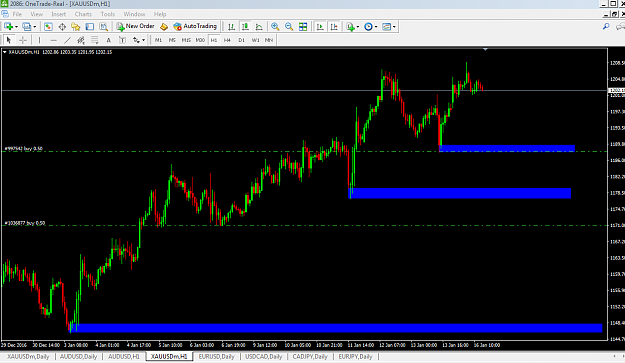Switch to the XAUUSDm,Daily chart tab

[x=28, y=357]
